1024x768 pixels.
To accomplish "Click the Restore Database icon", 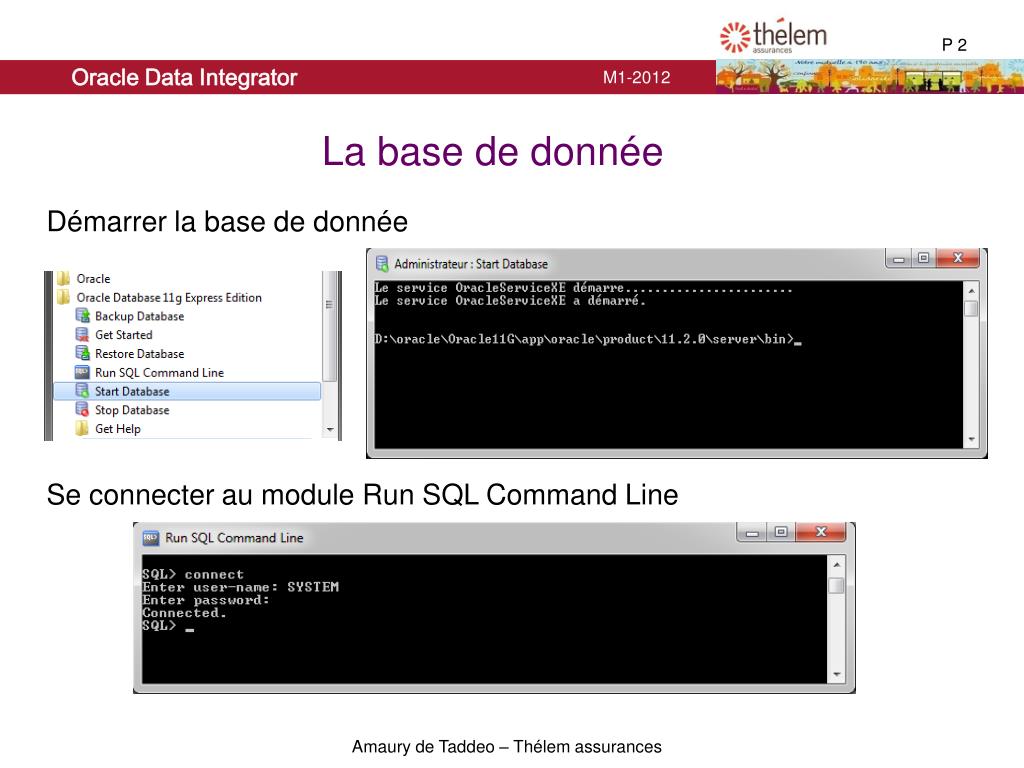I will click(82, 353).
